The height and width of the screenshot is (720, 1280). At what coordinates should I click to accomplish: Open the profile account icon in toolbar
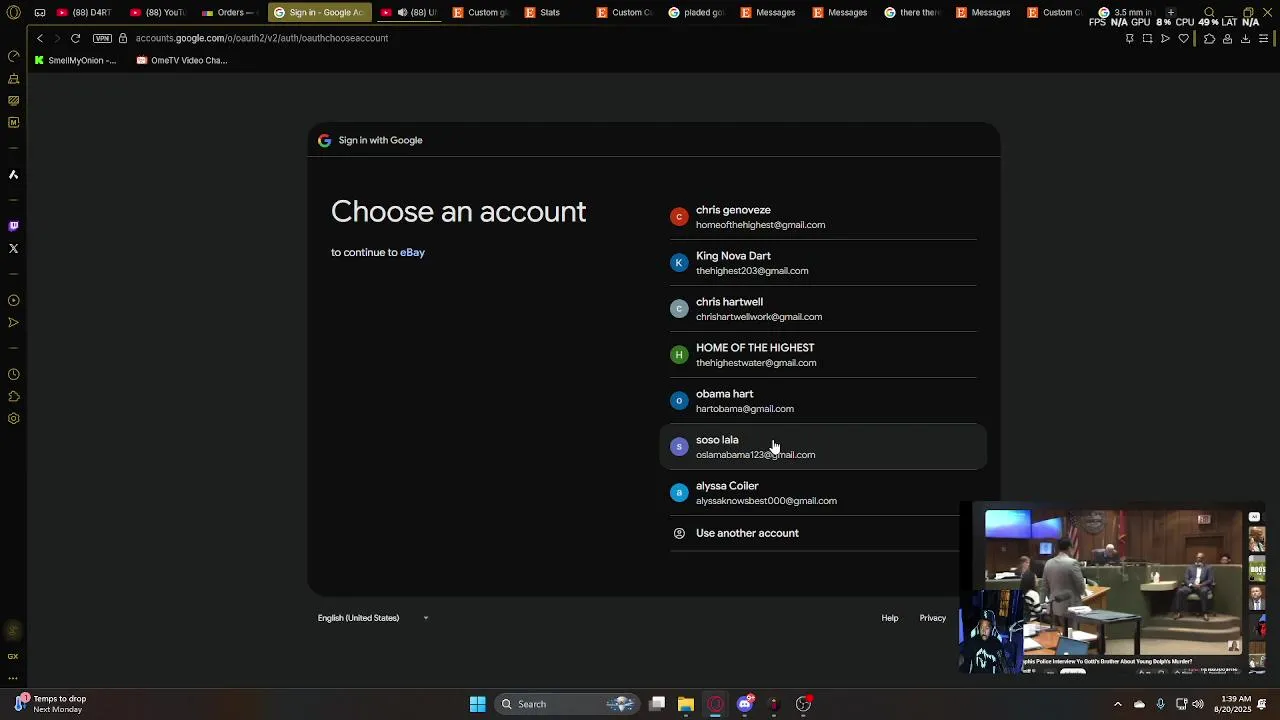[x=1227, y=38]
